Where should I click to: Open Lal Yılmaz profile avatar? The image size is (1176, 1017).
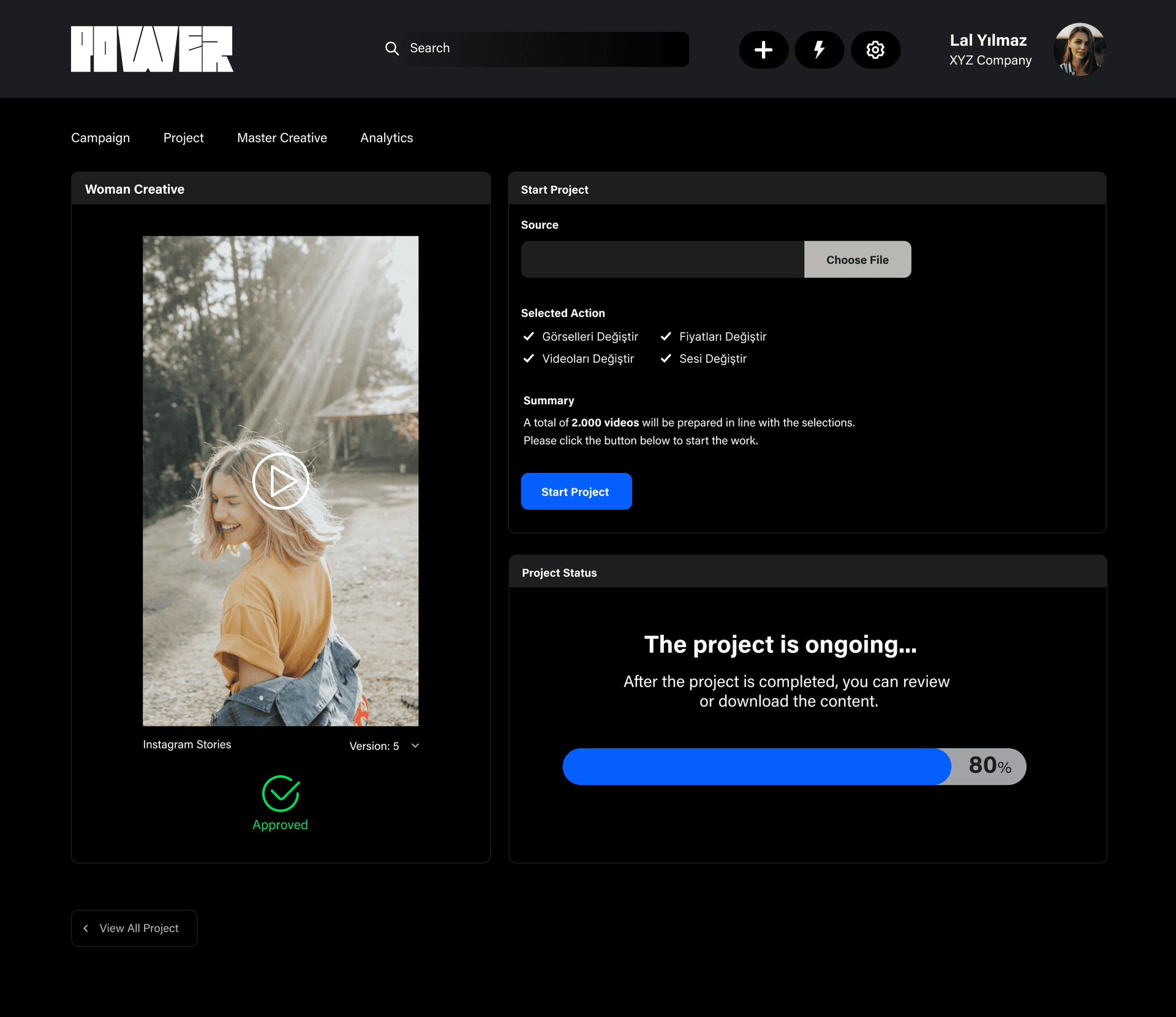[1079, 50]
